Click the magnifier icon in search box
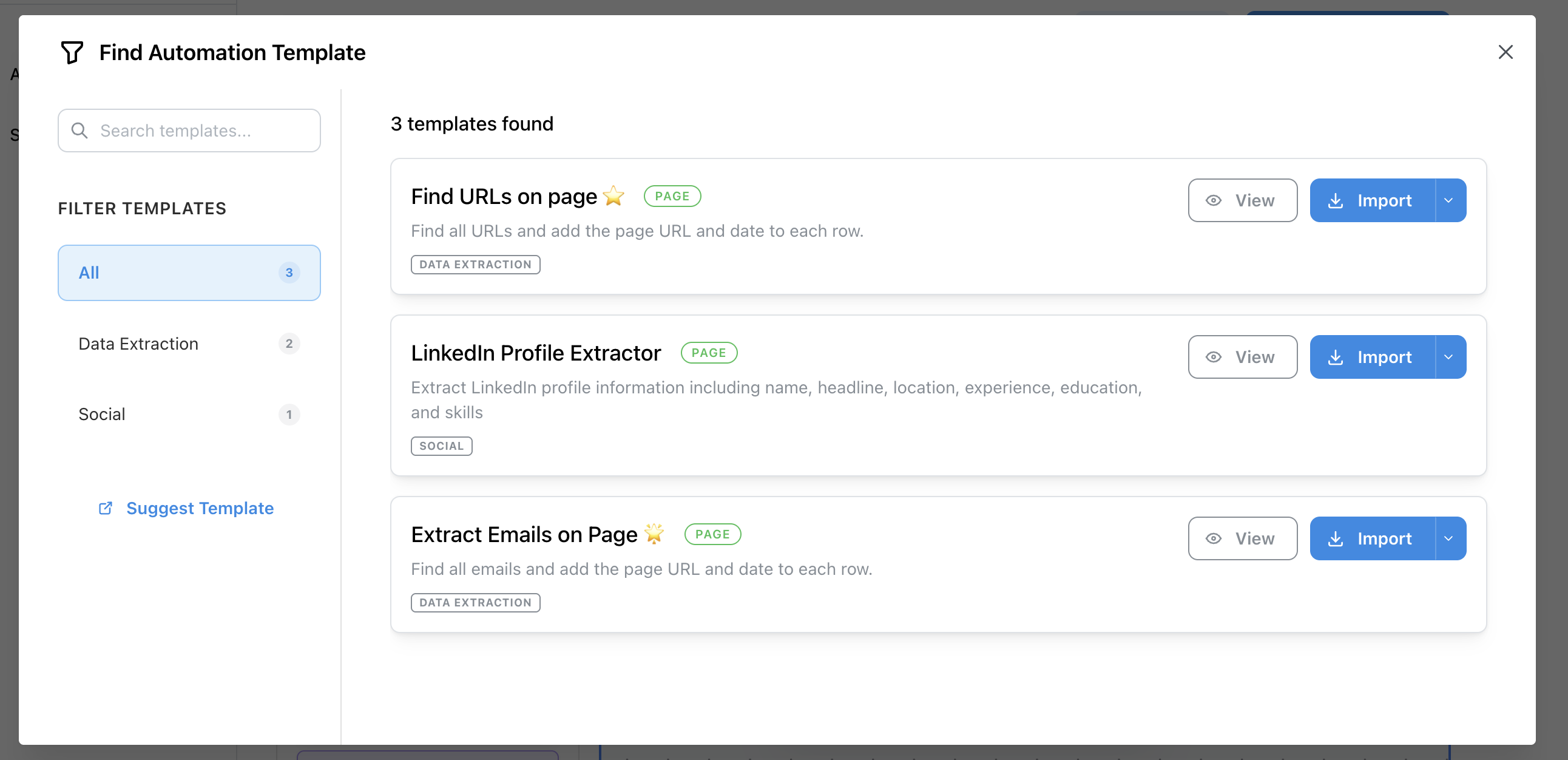Viewport: 1568px width, 760px height. pyautogui.click(x=79, y=131)
